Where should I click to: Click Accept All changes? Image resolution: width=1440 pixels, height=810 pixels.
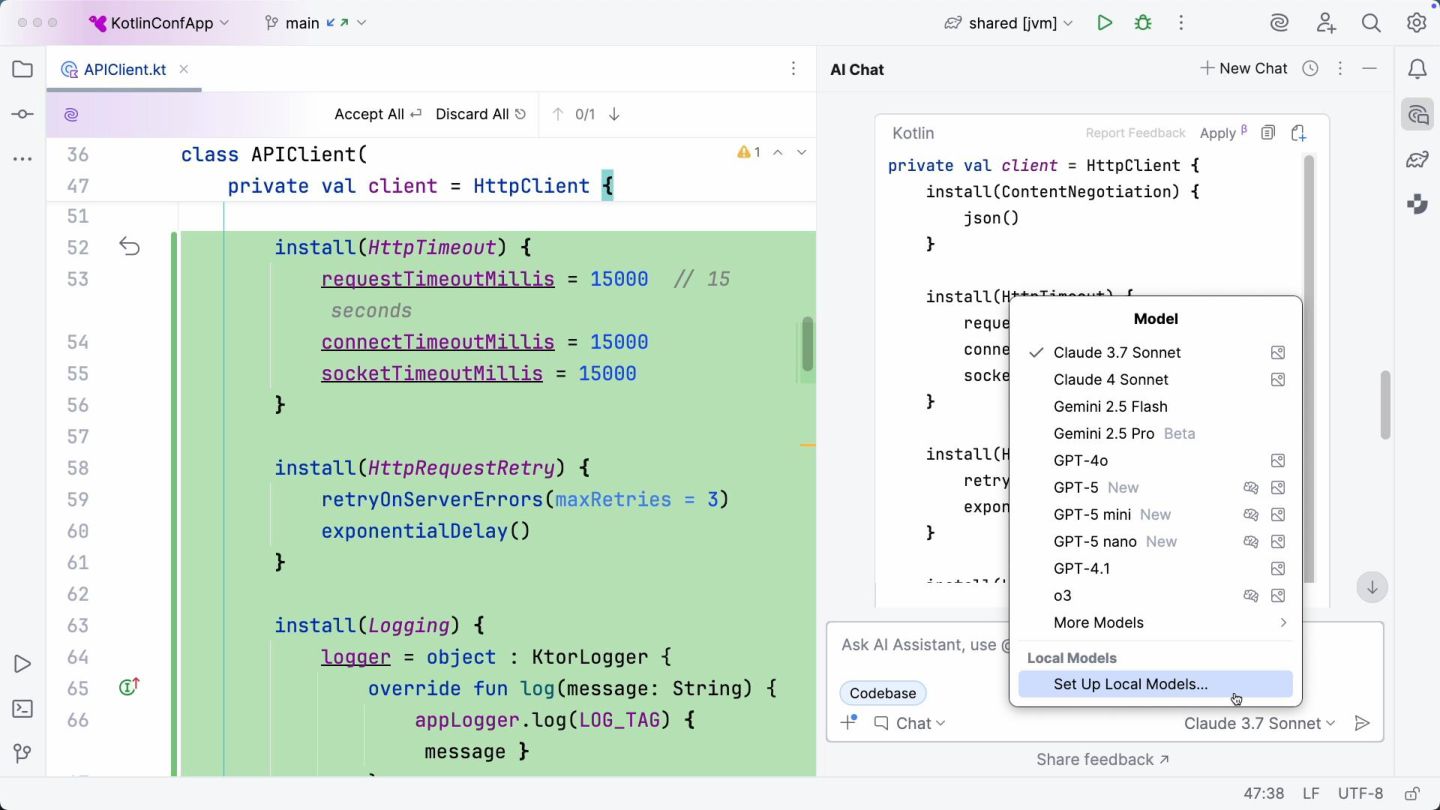coord(377,114)
